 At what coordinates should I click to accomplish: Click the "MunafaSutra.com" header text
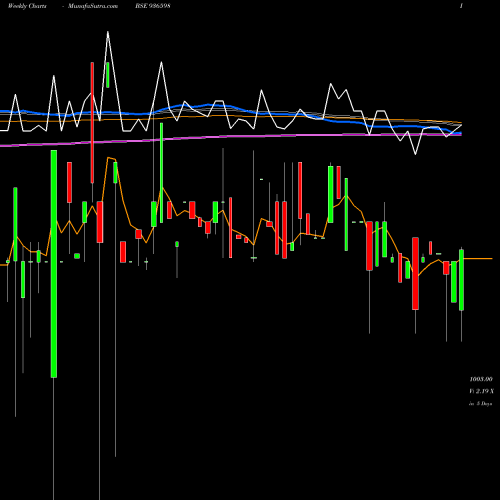coord(93,6)
